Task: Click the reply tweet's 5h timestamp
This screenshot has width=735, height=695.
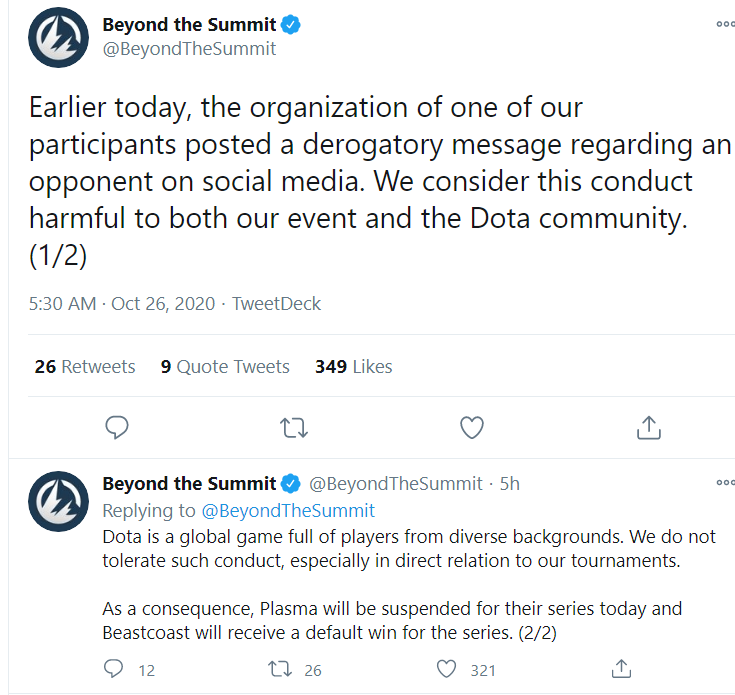Action: [510, 484]
